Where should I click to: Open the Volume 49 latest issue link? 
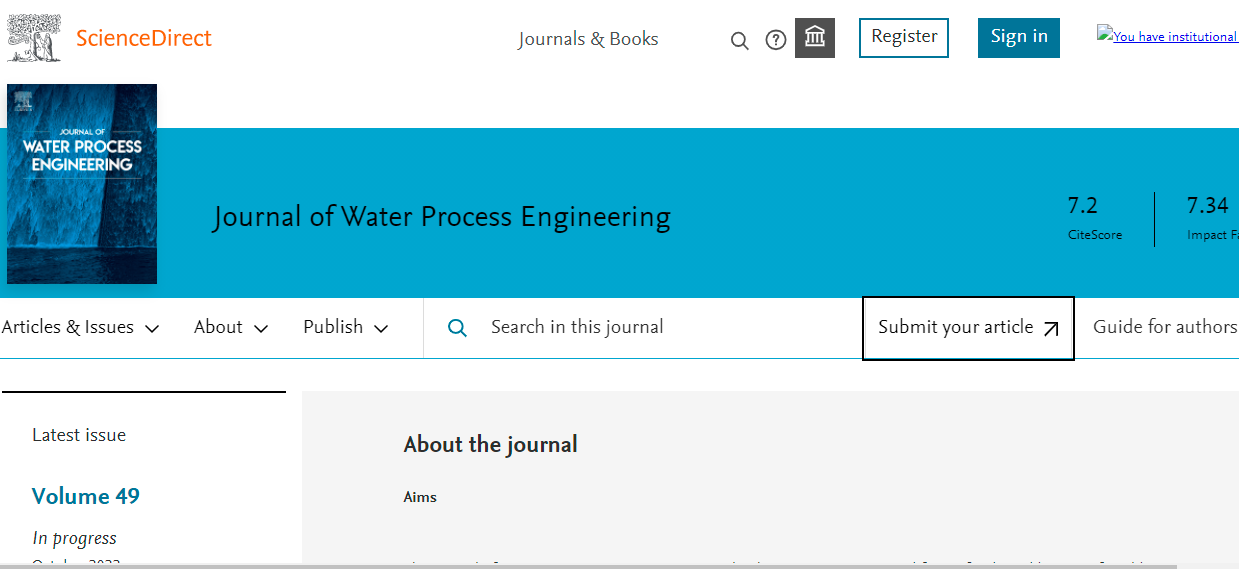tap(86, 496)
